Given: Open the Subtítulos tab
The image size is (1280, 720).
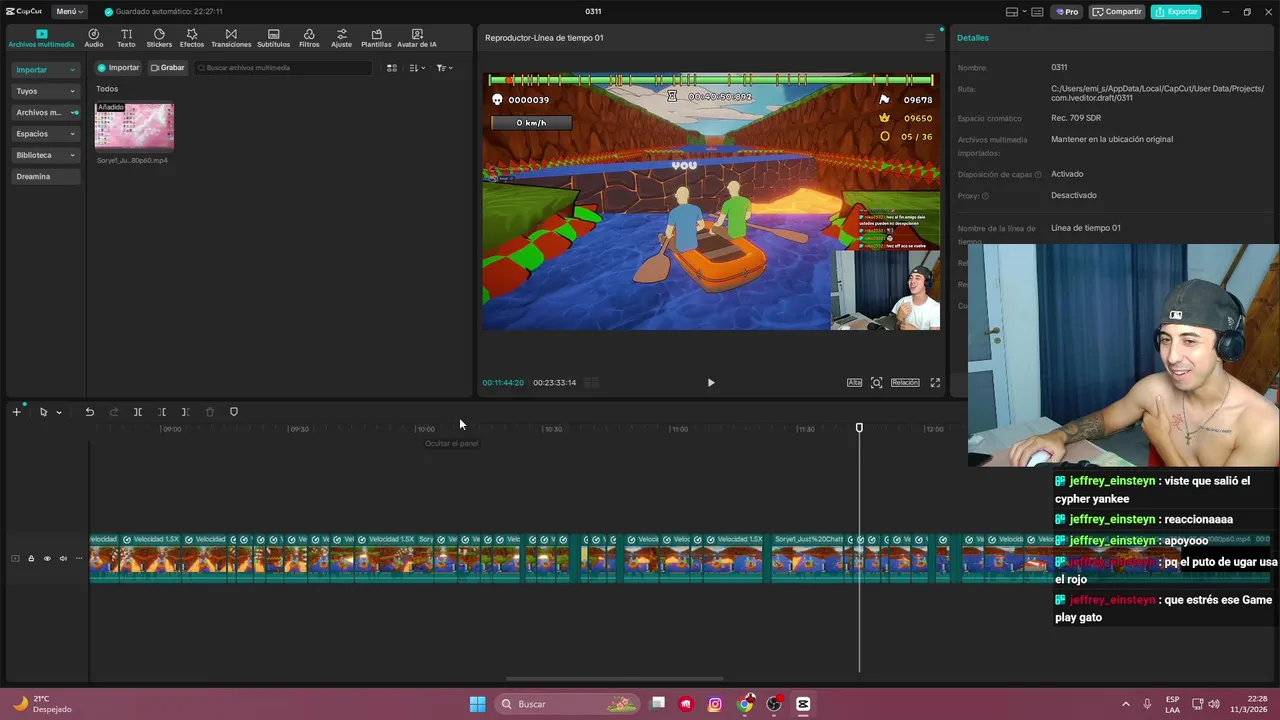Looking at the screenshot, I should point(273,38).
